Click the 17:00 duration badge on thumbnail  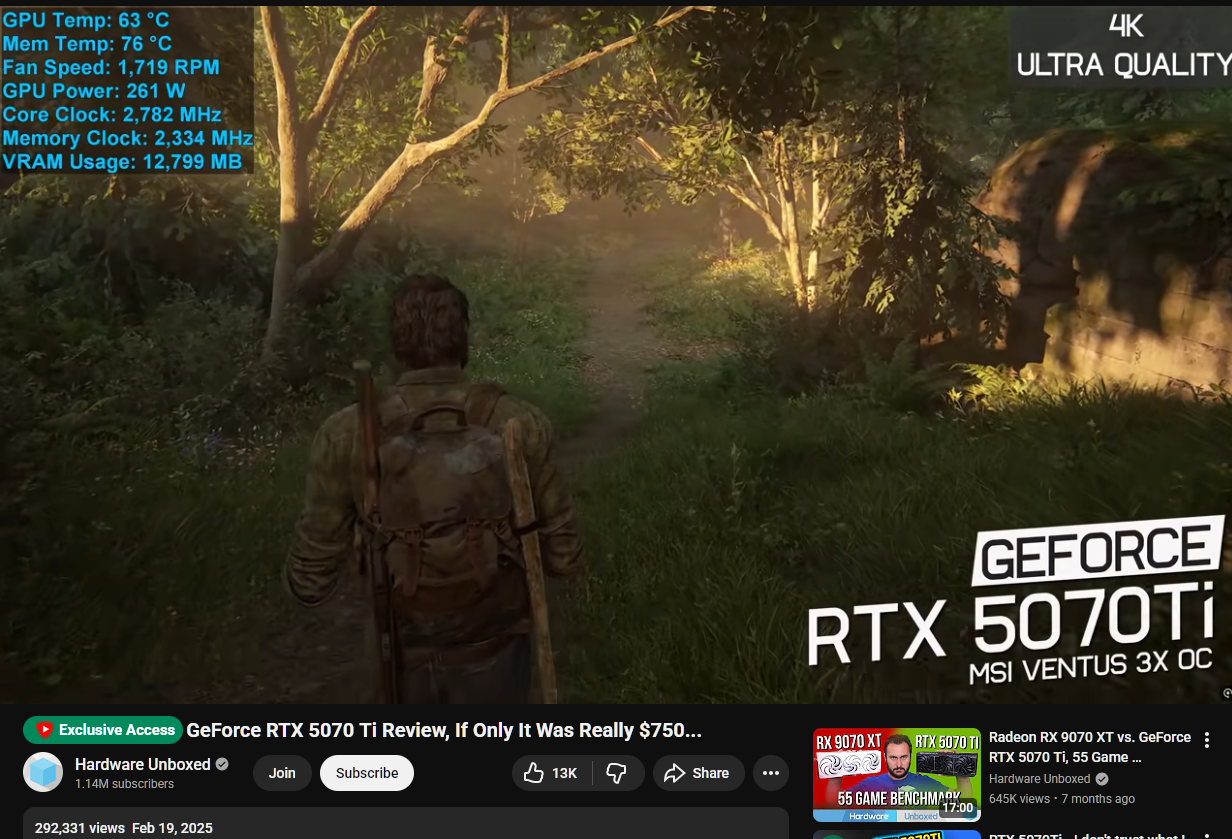[957, 807]
